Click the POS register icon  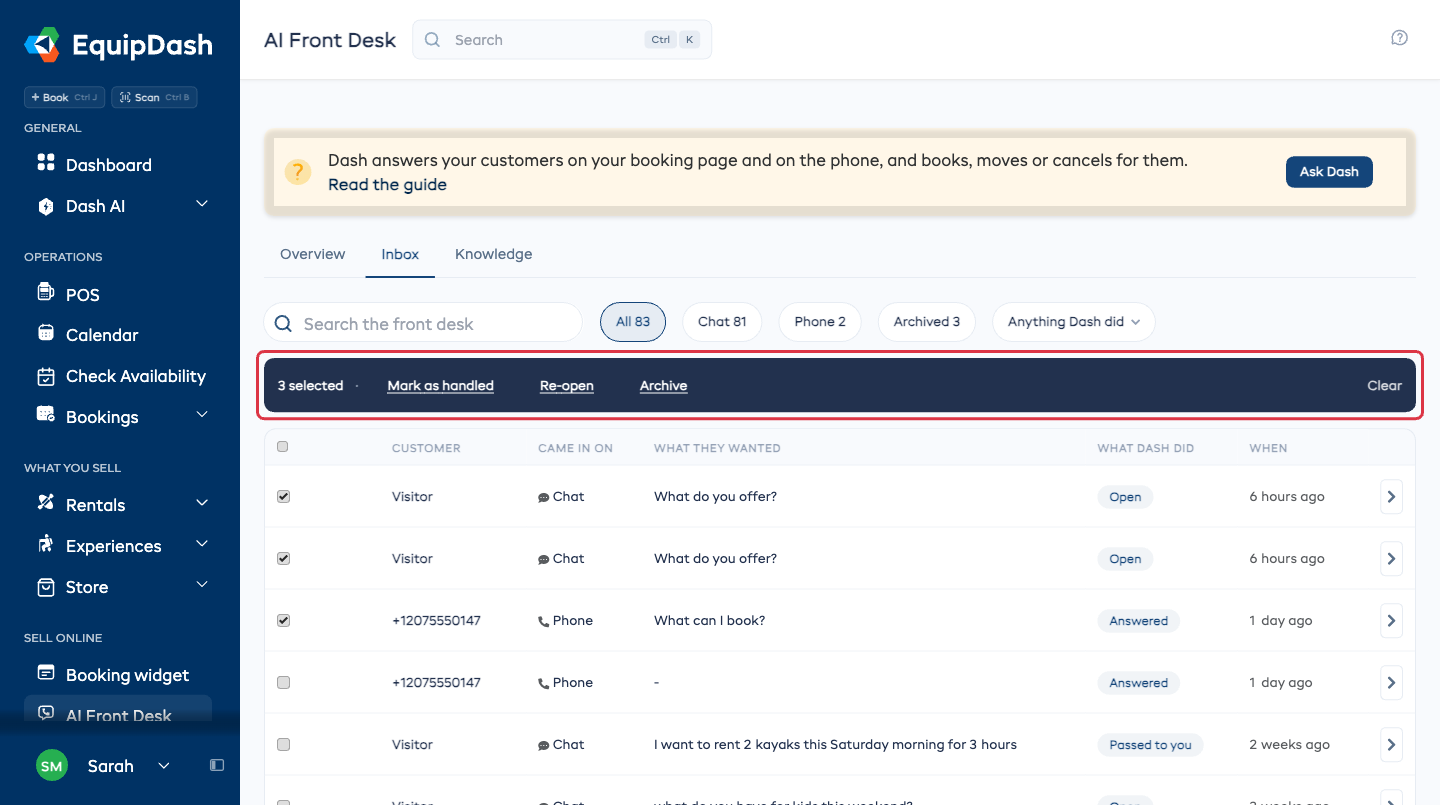(x=45, y=292)
